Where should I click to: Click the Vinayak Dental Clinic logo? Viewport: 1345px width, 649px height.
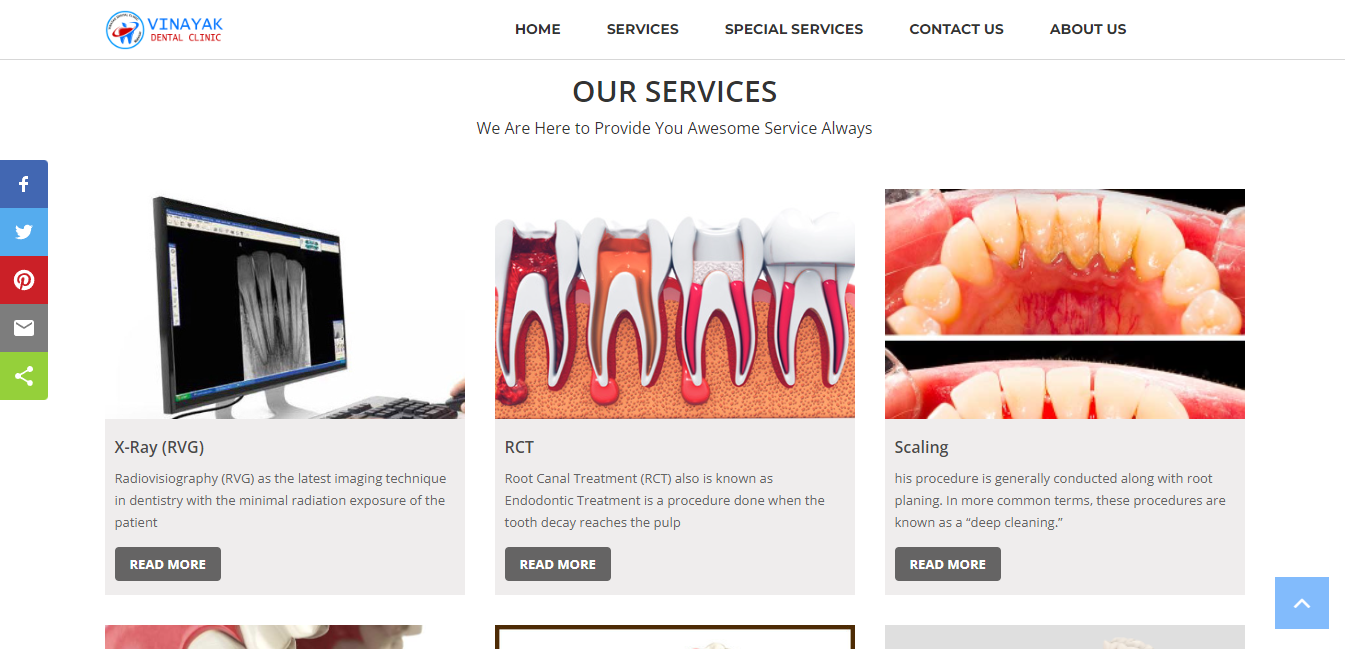point(164,29)
